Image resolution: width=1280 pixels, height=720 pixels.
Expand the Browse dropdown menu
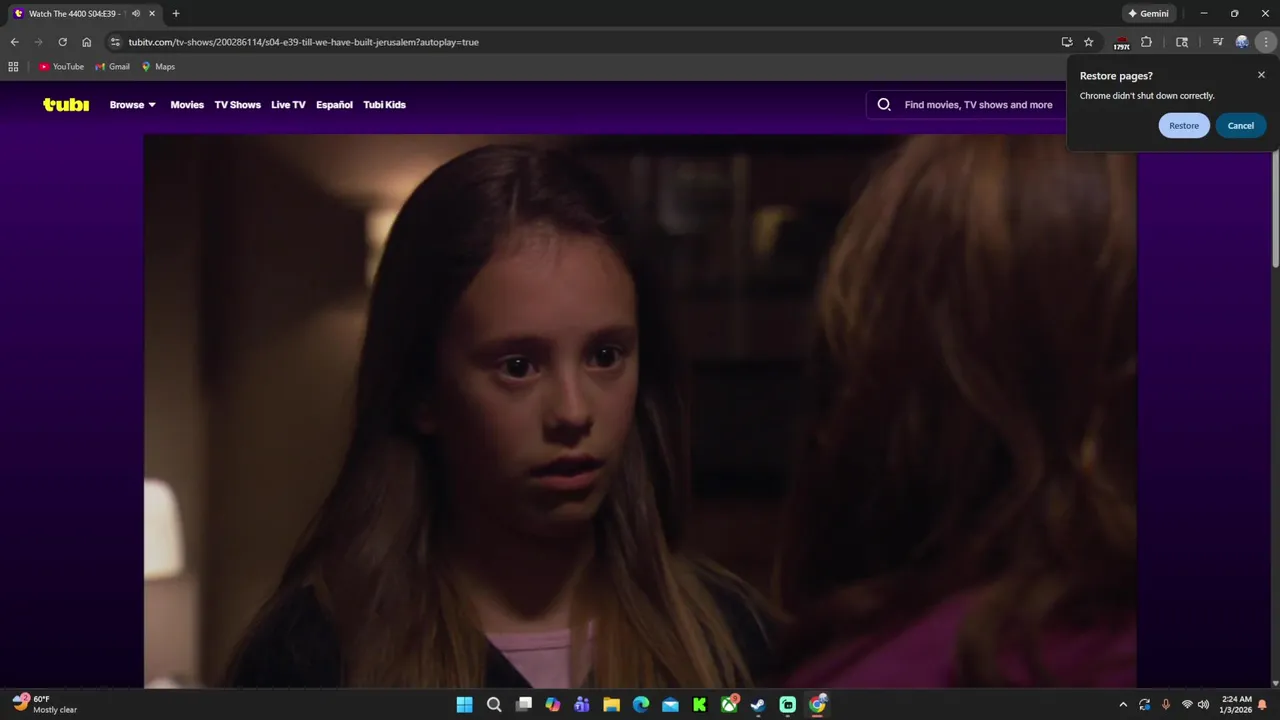[132, 105]
